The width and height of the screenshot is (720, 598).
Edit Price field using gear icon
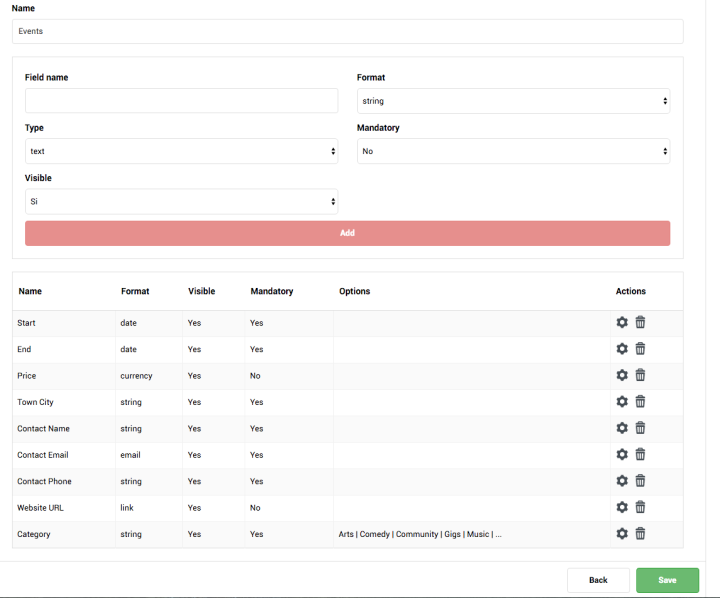point(622,375)
